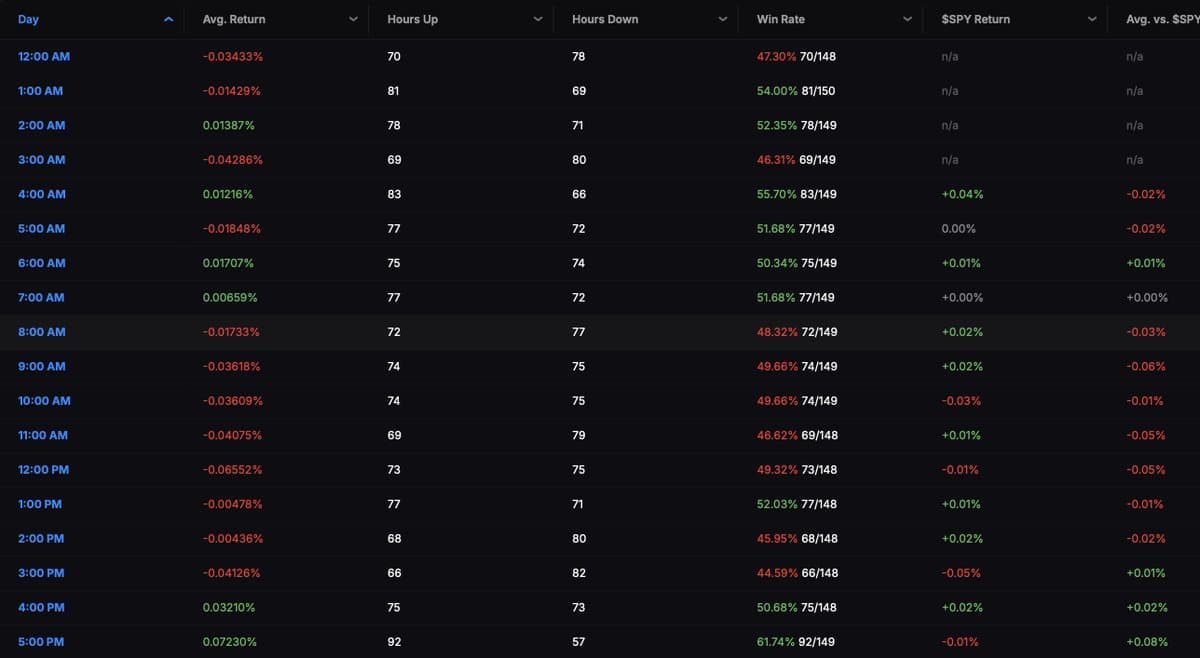Click the 61.74% win rate value
The image size is (1200, 658).
776,641
